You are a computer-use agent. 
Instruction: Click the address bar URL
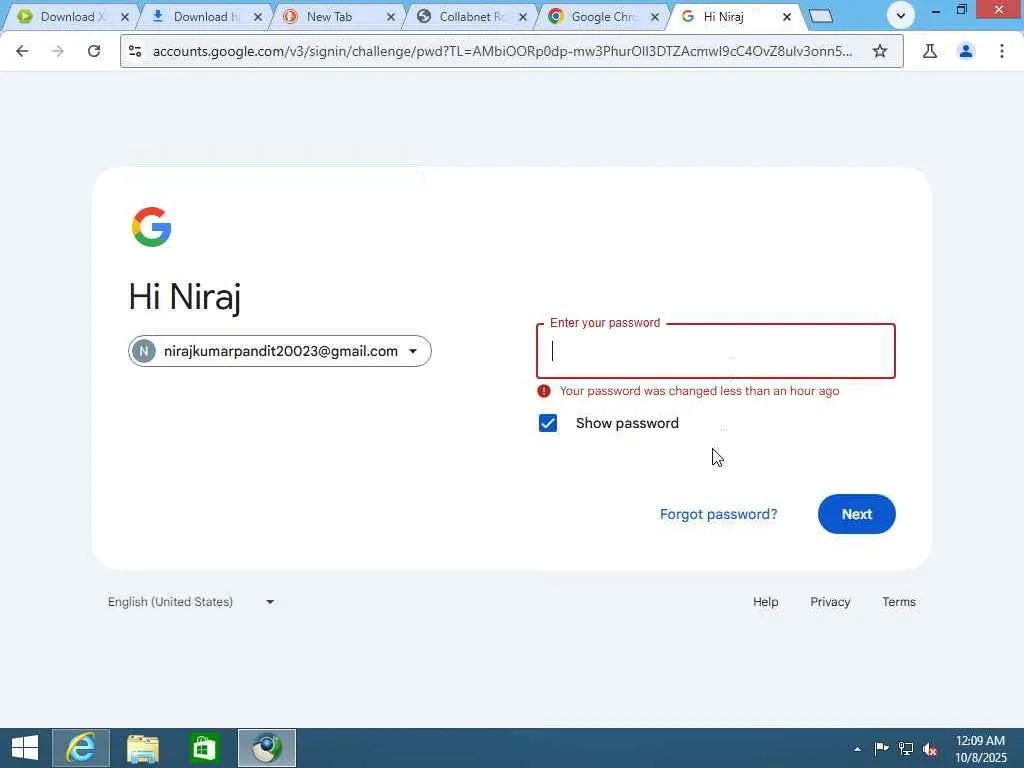(502, 51)
